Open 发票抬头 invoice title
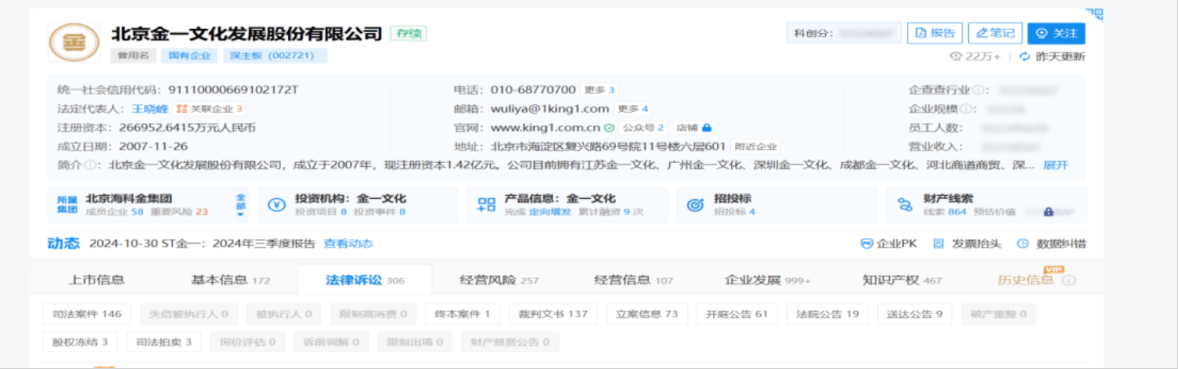Viewport: 1178px width, 369px height. pos(968,243)
